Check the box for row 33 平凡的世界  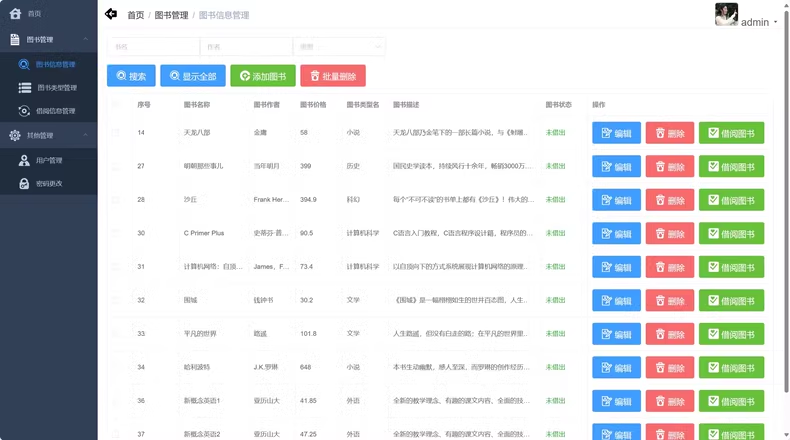tap(115, 334)
